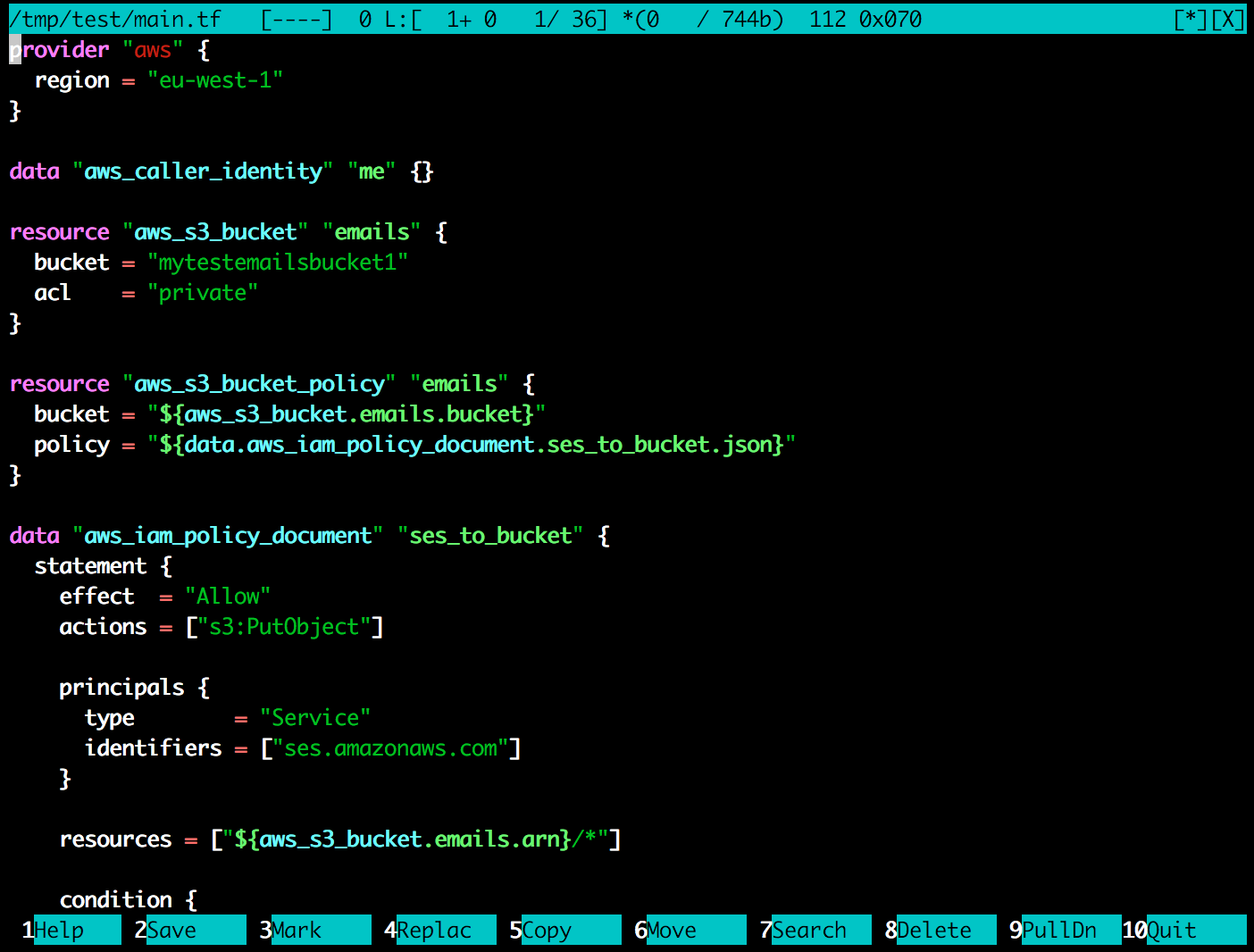This screenshot has height=952, width=1254.
Task: Click the "aws" provider string
Action: 153,50
